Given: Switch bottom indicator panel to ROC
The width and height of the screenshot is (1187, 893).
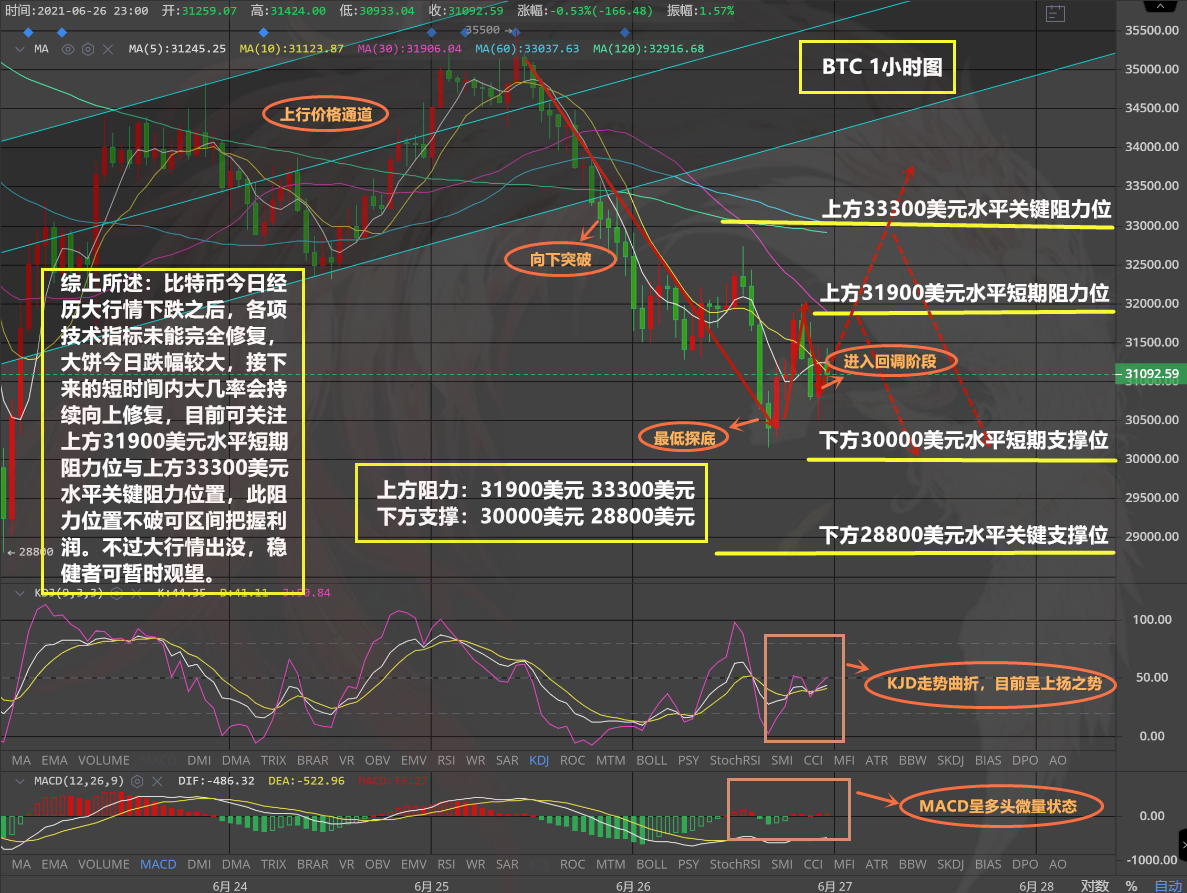Looking at the screenshot, I should tap(572, 864).
